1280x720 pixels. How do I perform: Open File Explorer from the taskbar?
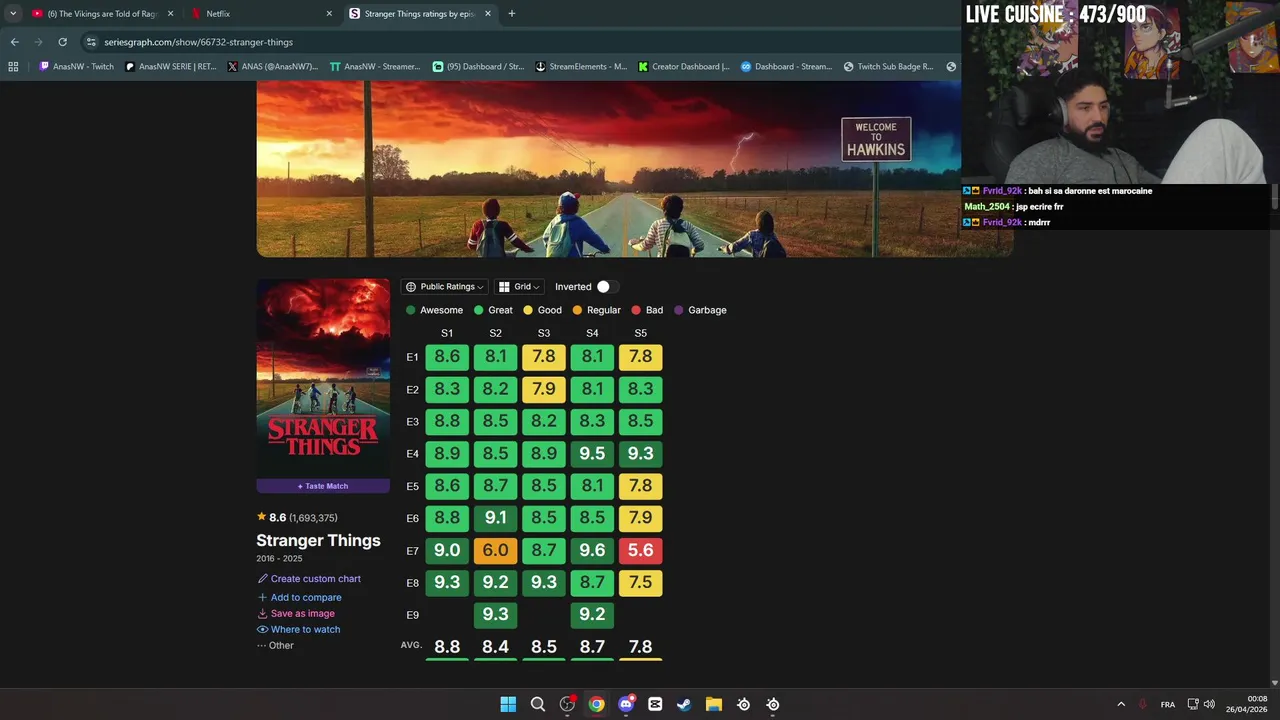(714, 704)
